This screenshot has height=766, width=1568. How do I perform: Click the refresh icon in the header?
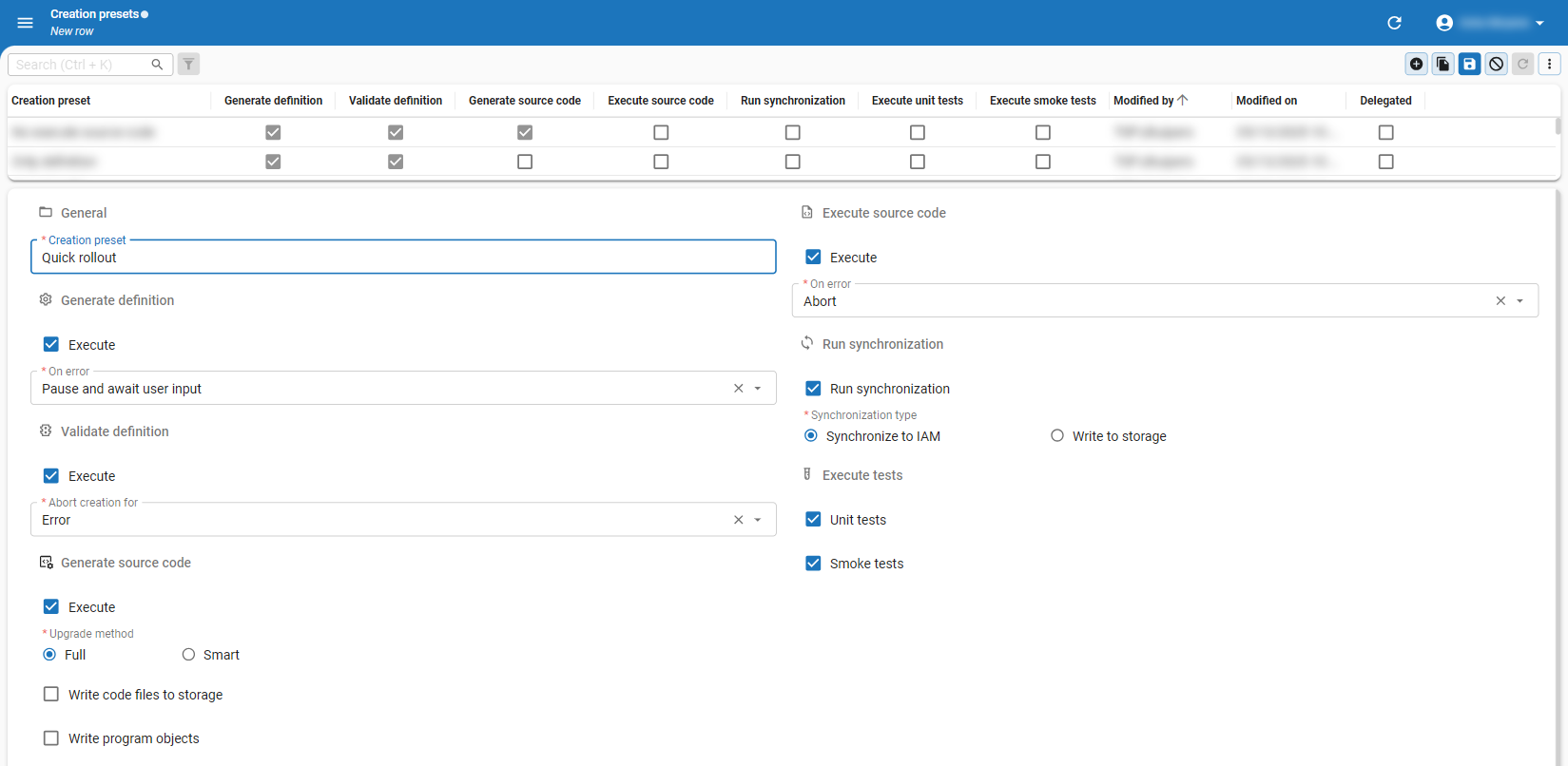point(1395,23)
